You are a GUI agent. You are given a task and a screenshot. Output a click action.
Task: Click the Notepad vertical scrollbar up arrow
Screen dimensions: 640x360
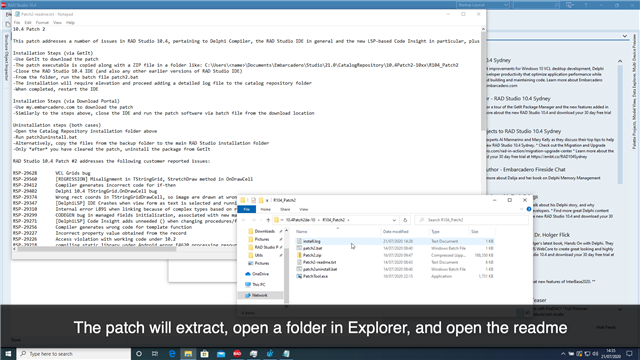(x=483, y=29)
